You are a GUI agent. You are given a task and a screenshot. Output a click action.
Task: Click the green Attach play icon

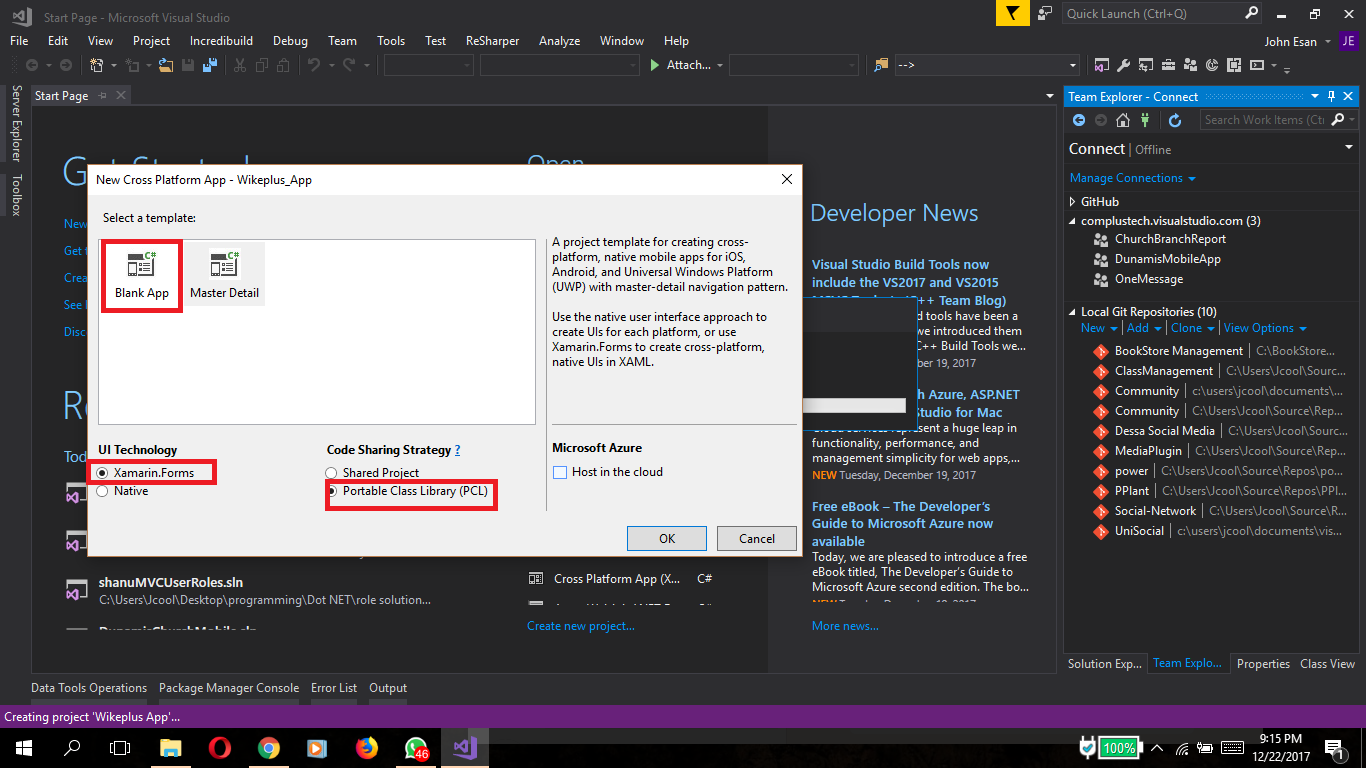[x=655, y=65]
